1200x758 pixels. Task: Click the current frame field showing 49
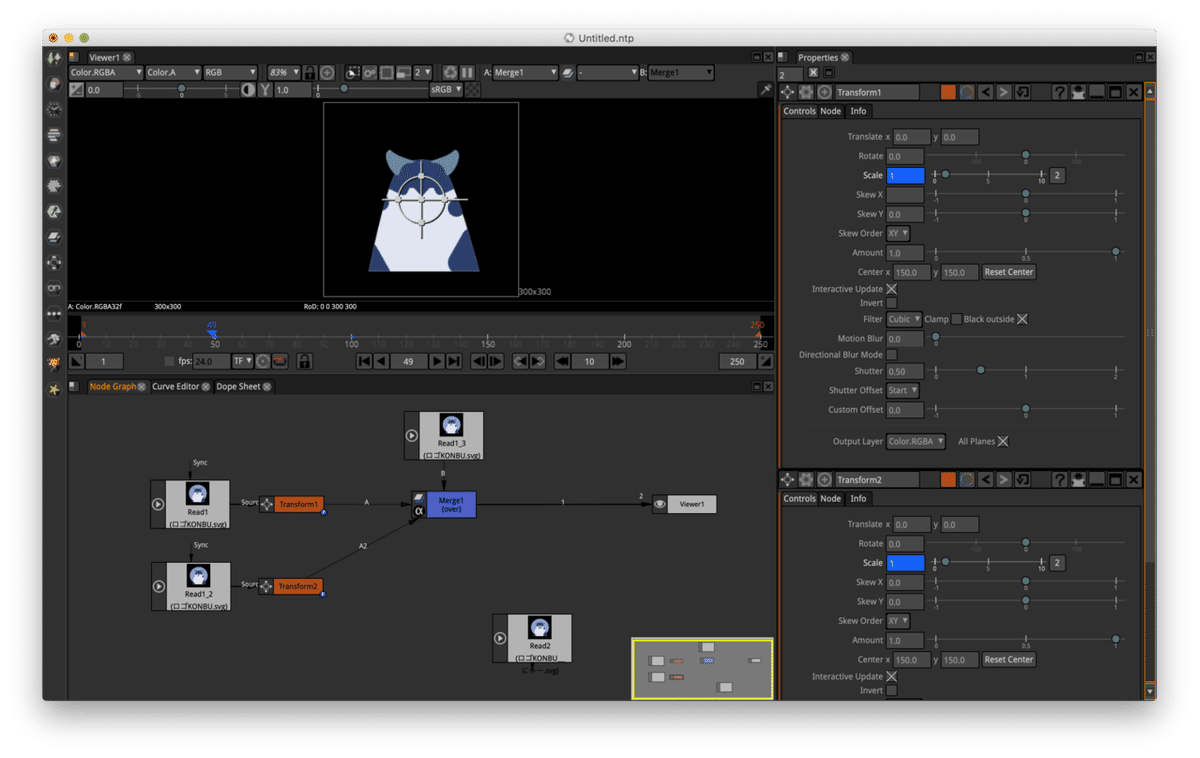pos(408,361)
